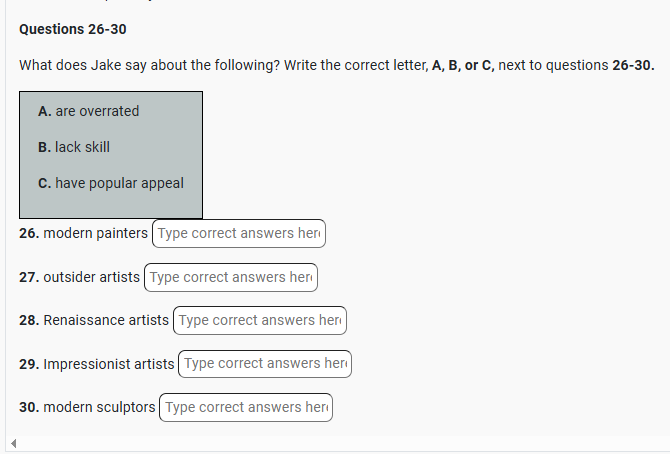The image size is (670, 454).
Task: Click the "26. modern painters" label
Action: pos(83,233)
